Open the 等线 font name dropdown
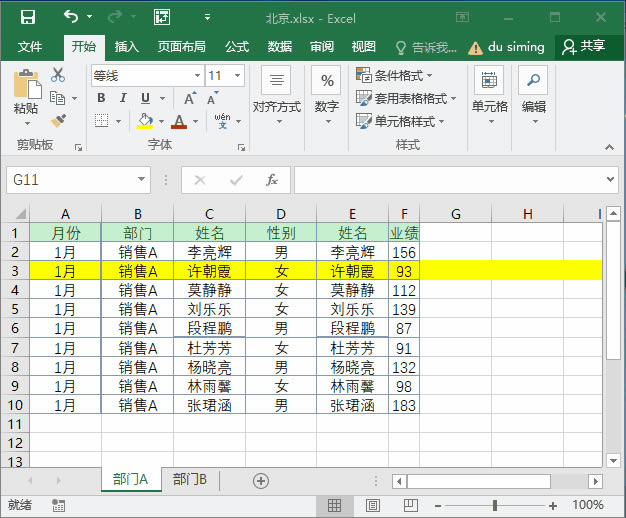The height and width of the screenshot is (518, 626). [197, 75]
